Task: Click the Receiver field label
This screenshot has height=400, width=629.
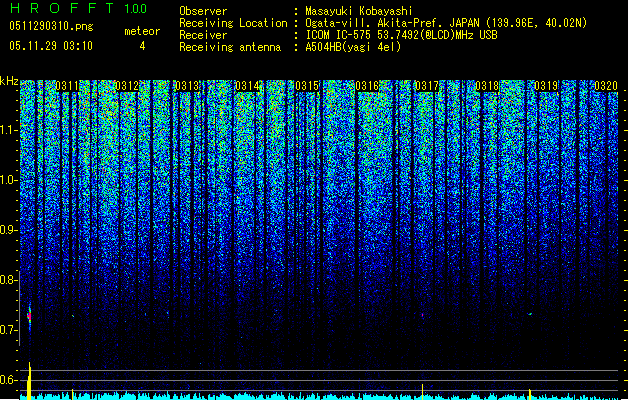Action: (203, 35)
